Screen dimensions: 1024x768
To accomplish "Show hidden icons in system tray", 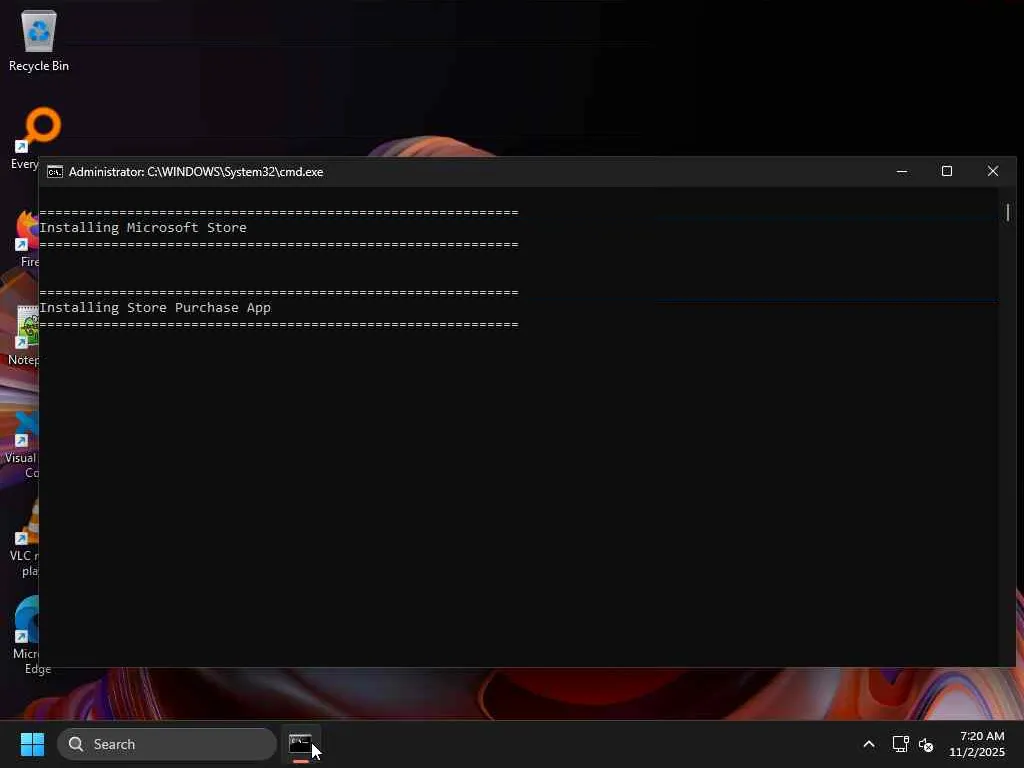I will [x=869, y=744].
